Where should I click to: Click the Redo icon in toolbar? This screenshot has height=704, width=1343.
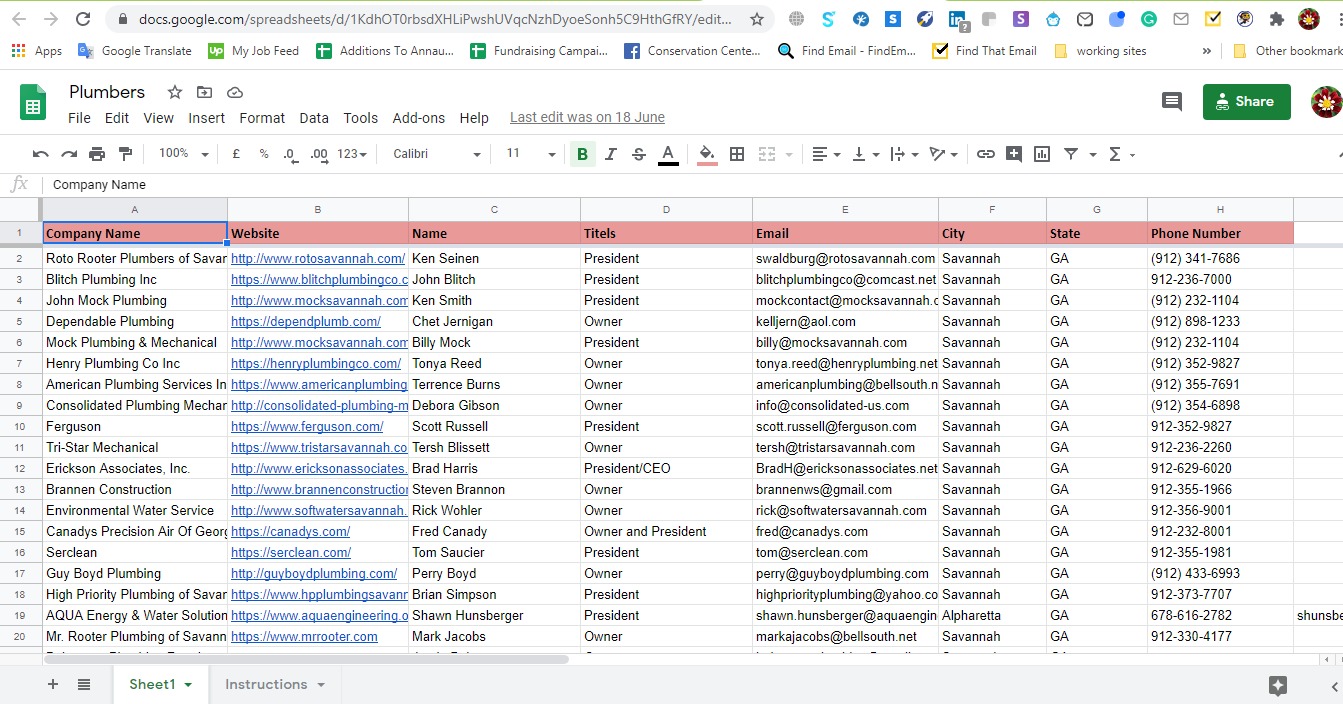pyautogui.click(x=69, y=154)
